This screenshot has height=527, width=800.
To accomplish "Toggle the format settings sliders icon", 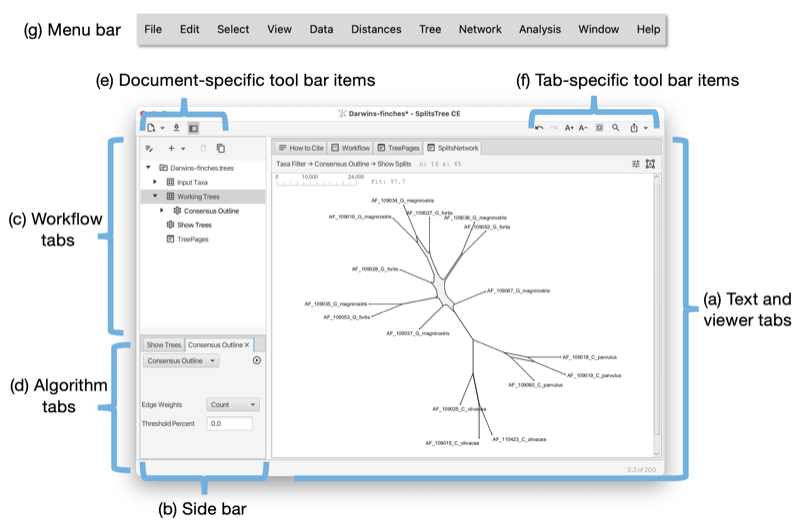I will pos(635,164).
